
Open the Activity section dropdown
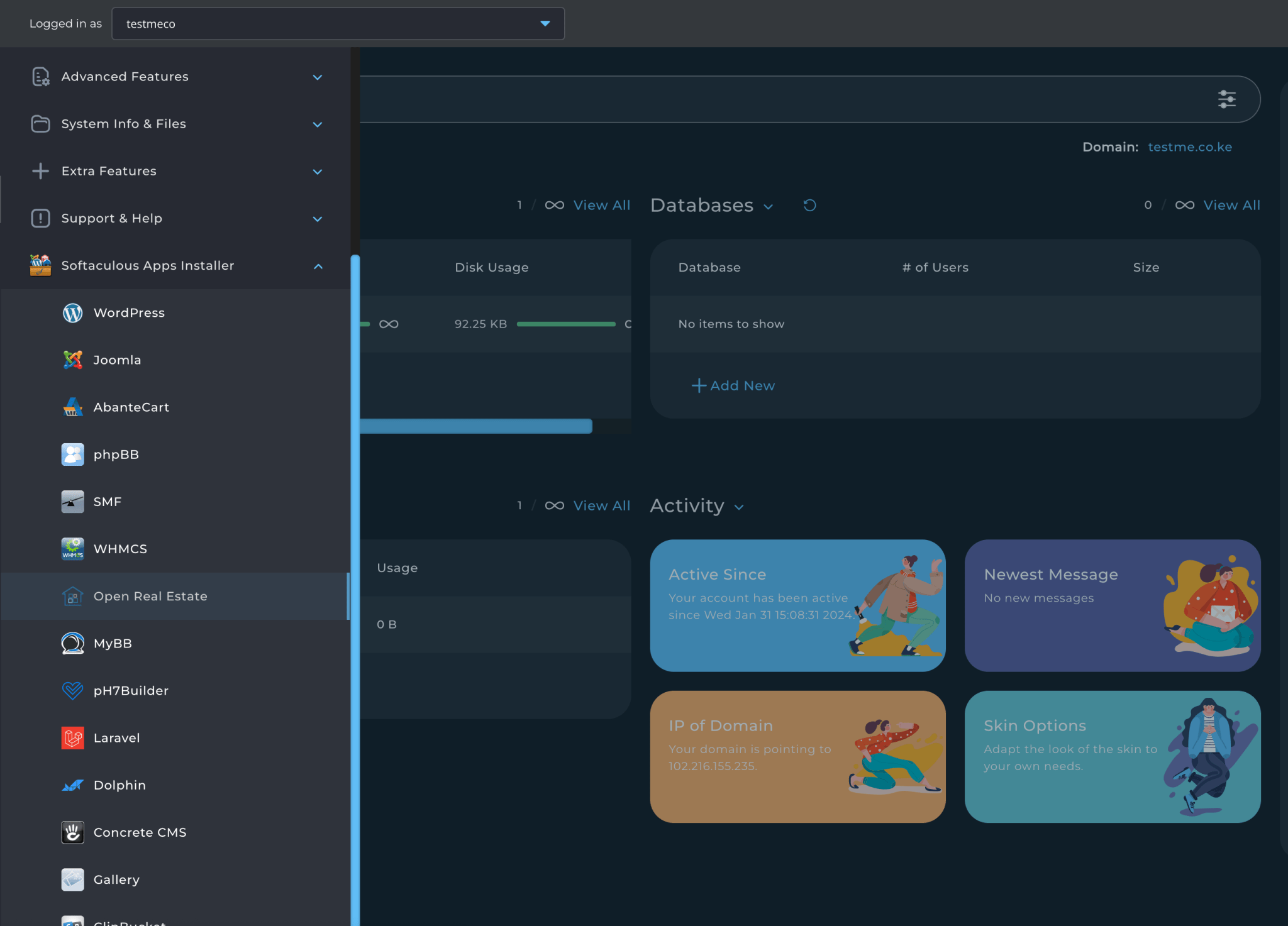tap(739, 507)
